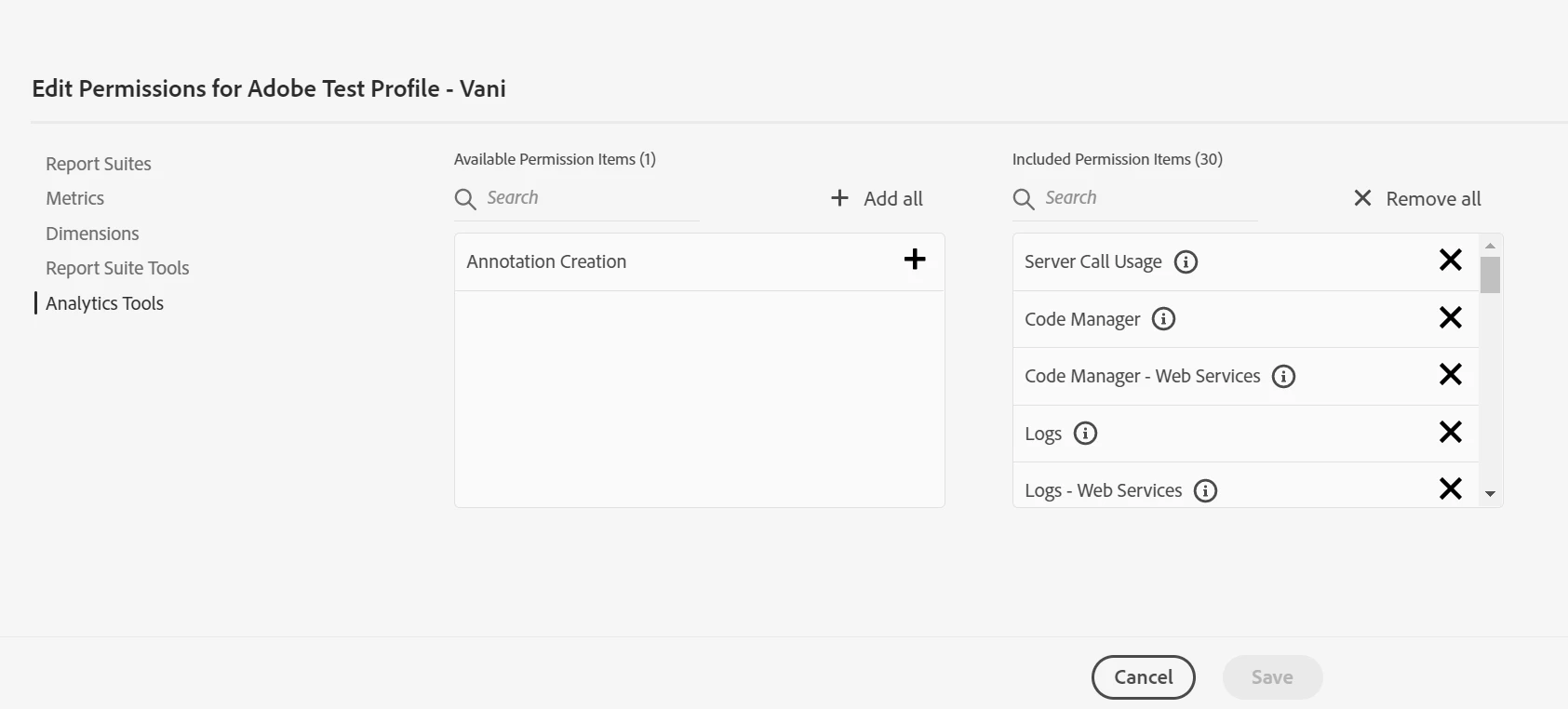Show info for Server Call Usage
The height and width of the screenshot is (709, 1568).
[1186, 261]
